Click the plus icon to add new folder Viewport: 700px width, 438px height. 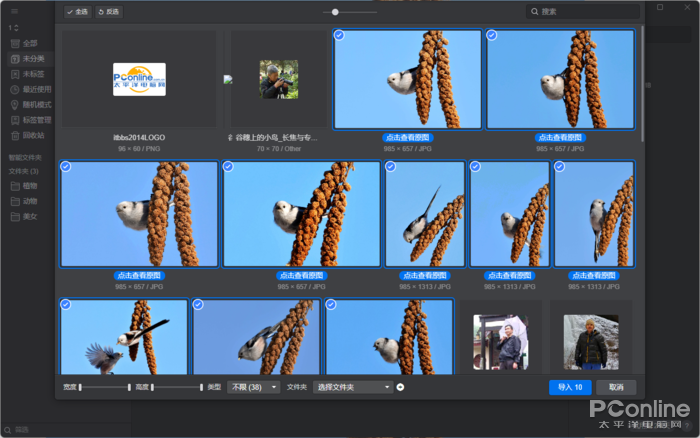pos(400,387)
